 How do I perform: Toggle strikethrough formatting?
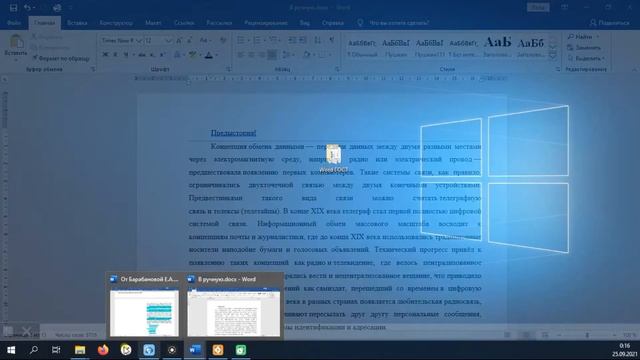tap(142, 55)
